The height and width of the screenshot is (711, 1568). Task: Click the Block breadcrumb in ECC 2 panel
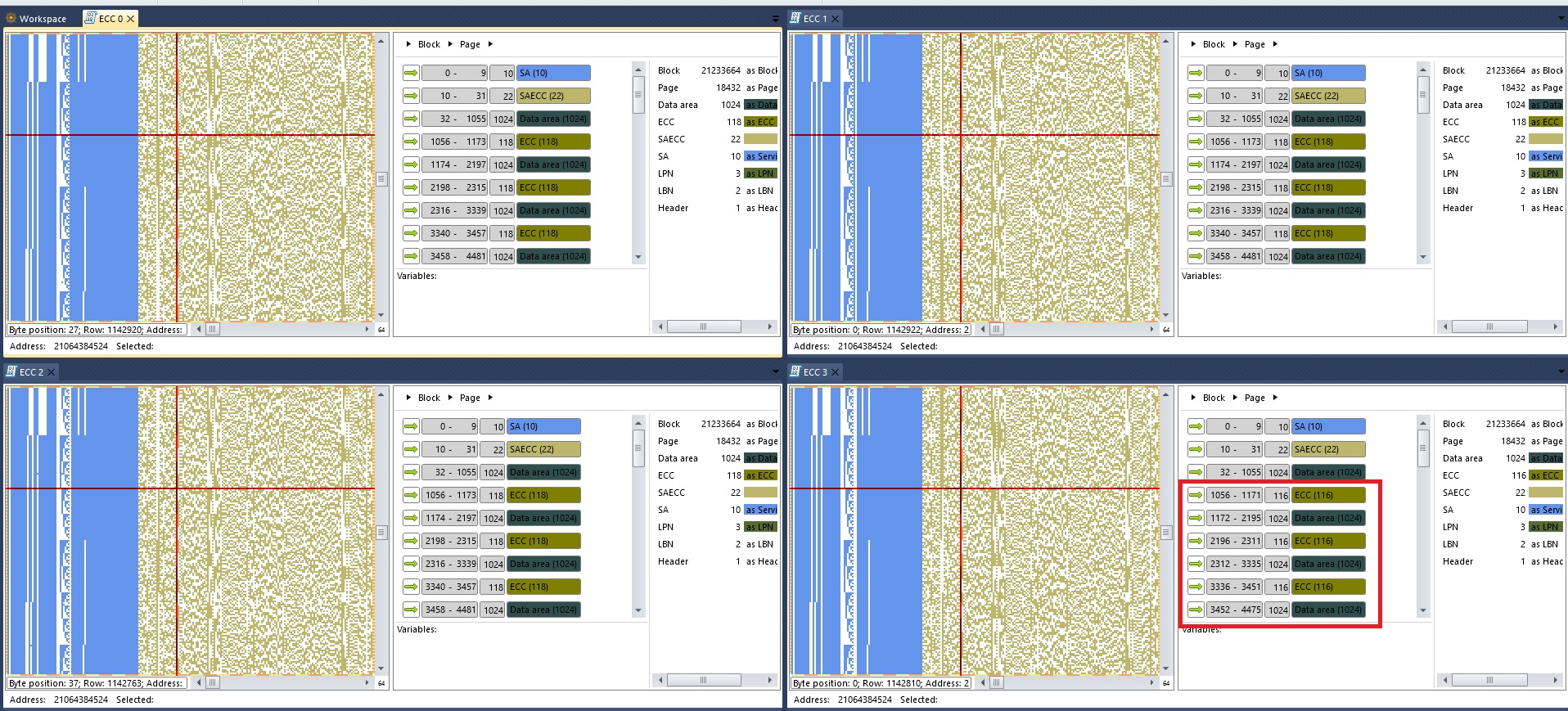(429, 398)
